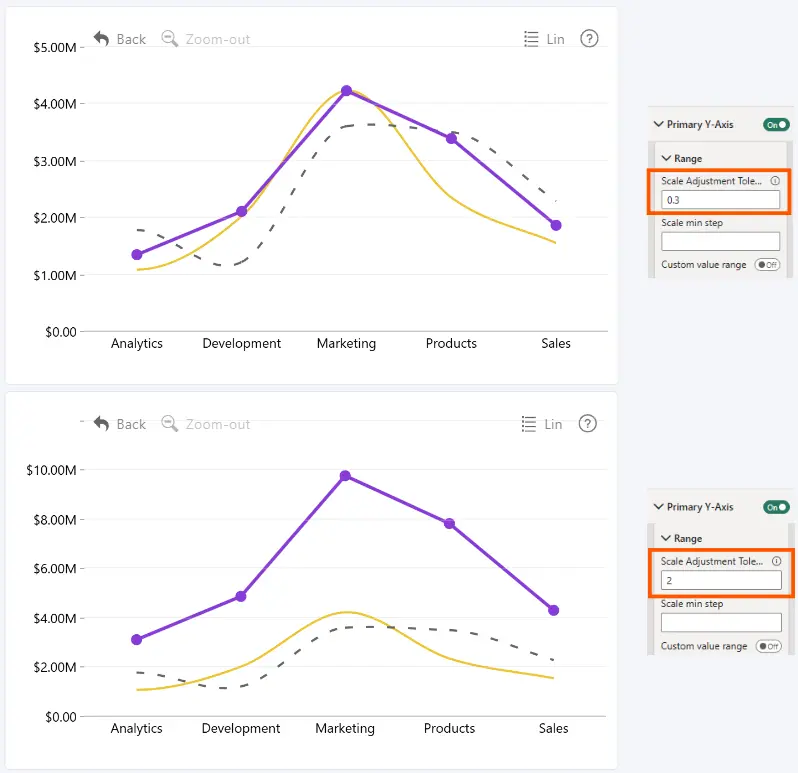The width and height of the screenshot is (798, 773).
Task: Click the Marketing axis label in top chart
Action: point(347,343)
